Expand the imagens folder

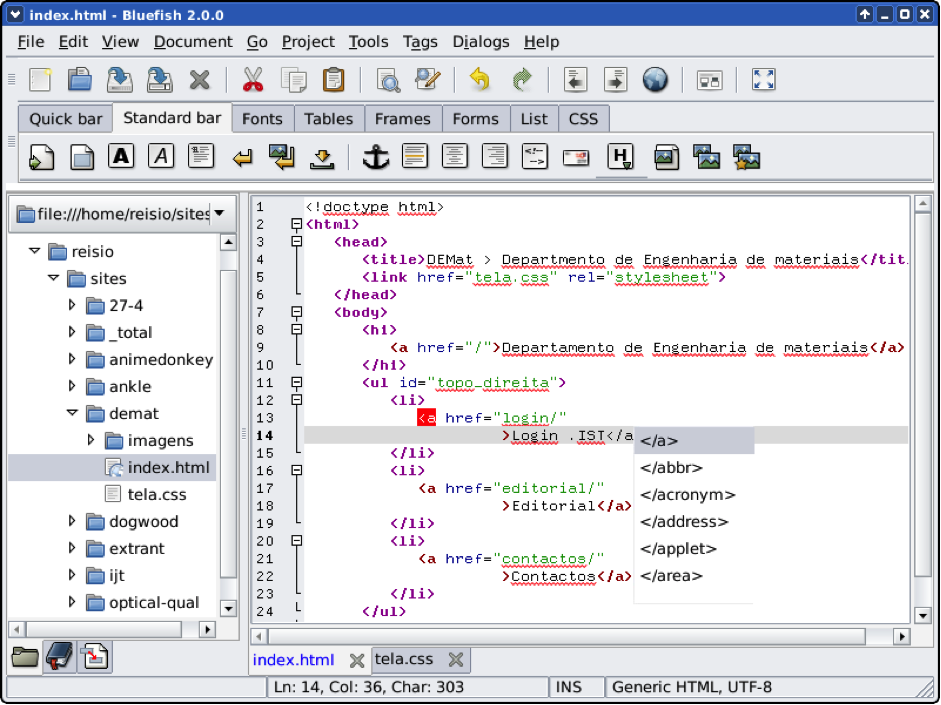point(91,440)
